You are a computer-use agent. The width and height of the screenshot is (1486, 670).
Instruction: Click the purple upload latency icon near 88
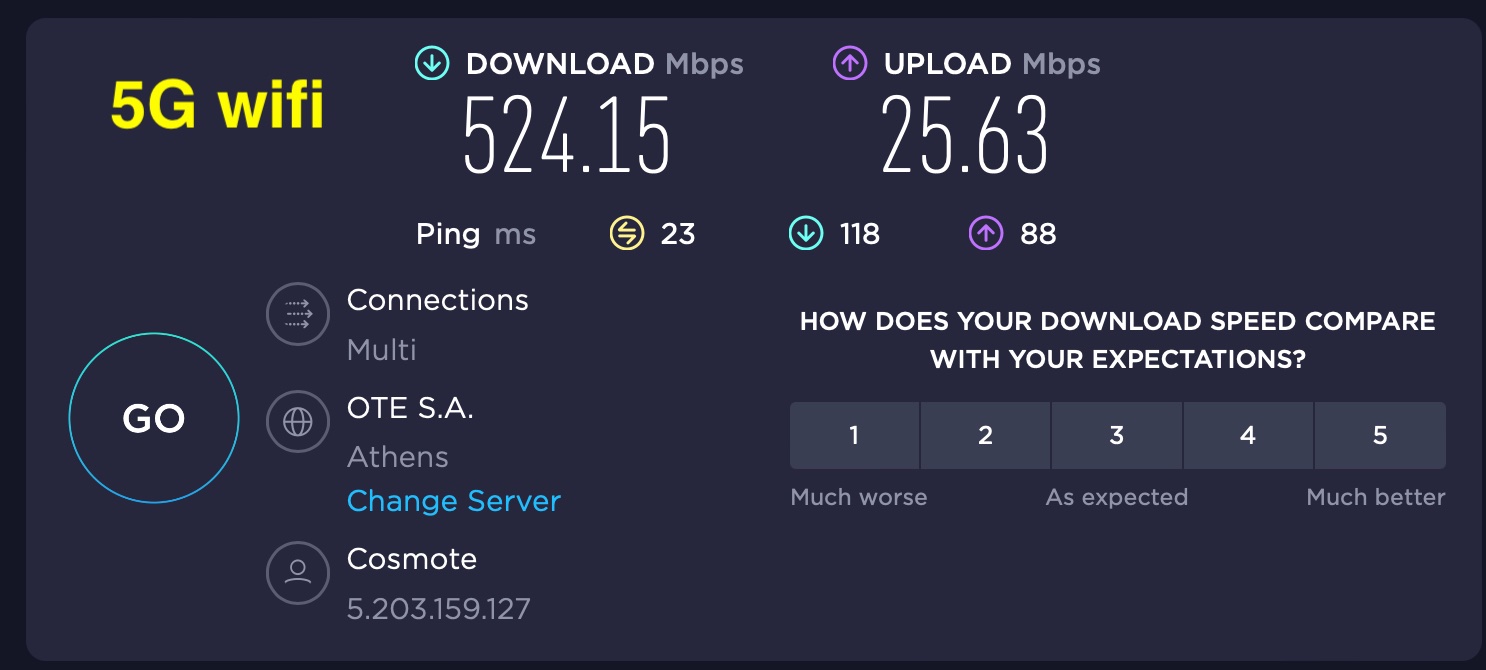(x=985, y=234)
